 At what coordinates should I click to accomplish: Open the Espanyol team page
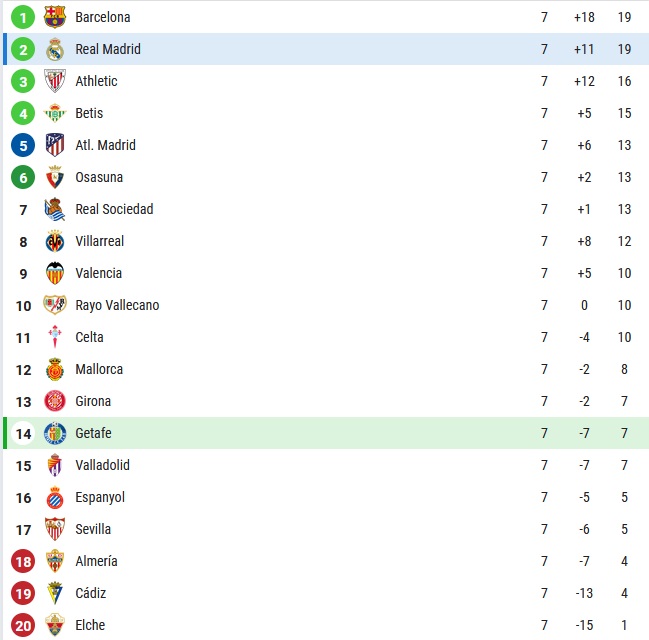click(x=100, y=497)
